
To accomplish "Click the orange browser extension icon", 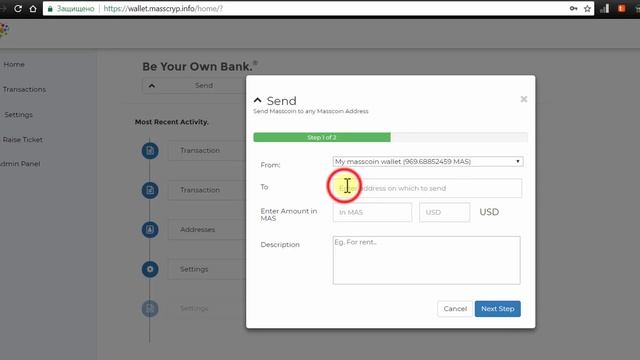I will point(621,8).
